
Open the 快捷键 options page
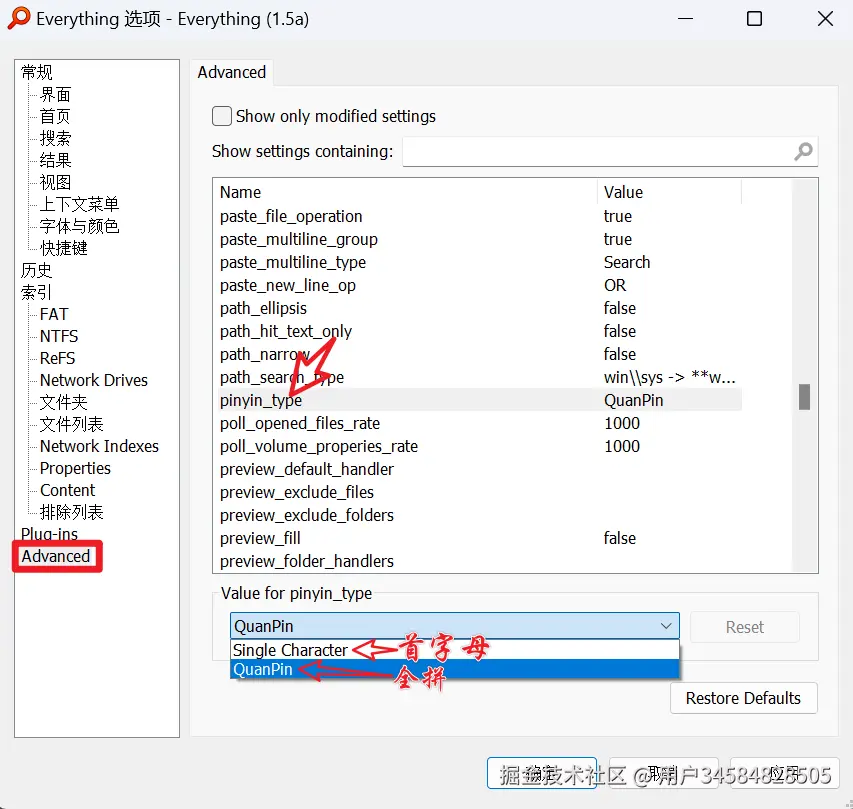(x=64, y=248)
